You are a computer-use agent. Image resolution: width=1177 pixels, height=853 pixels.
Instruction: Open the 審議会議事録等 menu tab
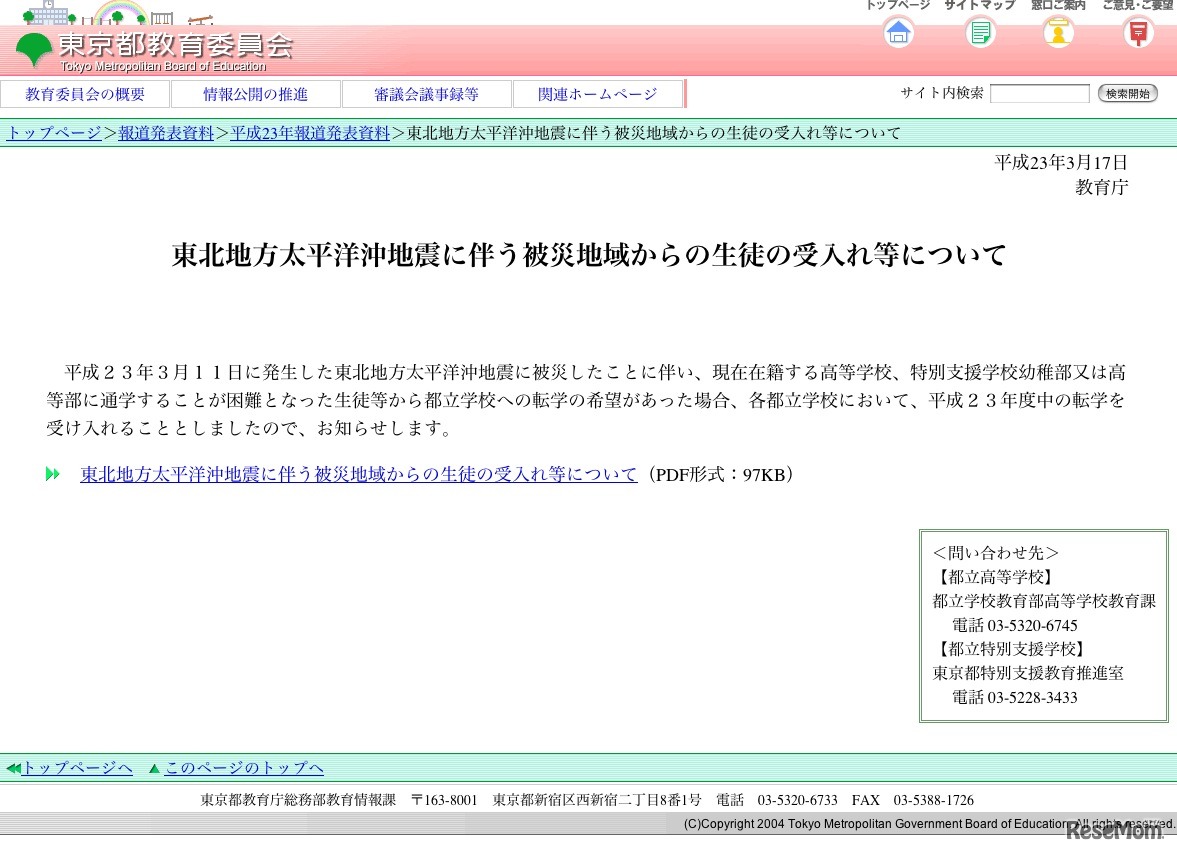click(x=426, y=94)
